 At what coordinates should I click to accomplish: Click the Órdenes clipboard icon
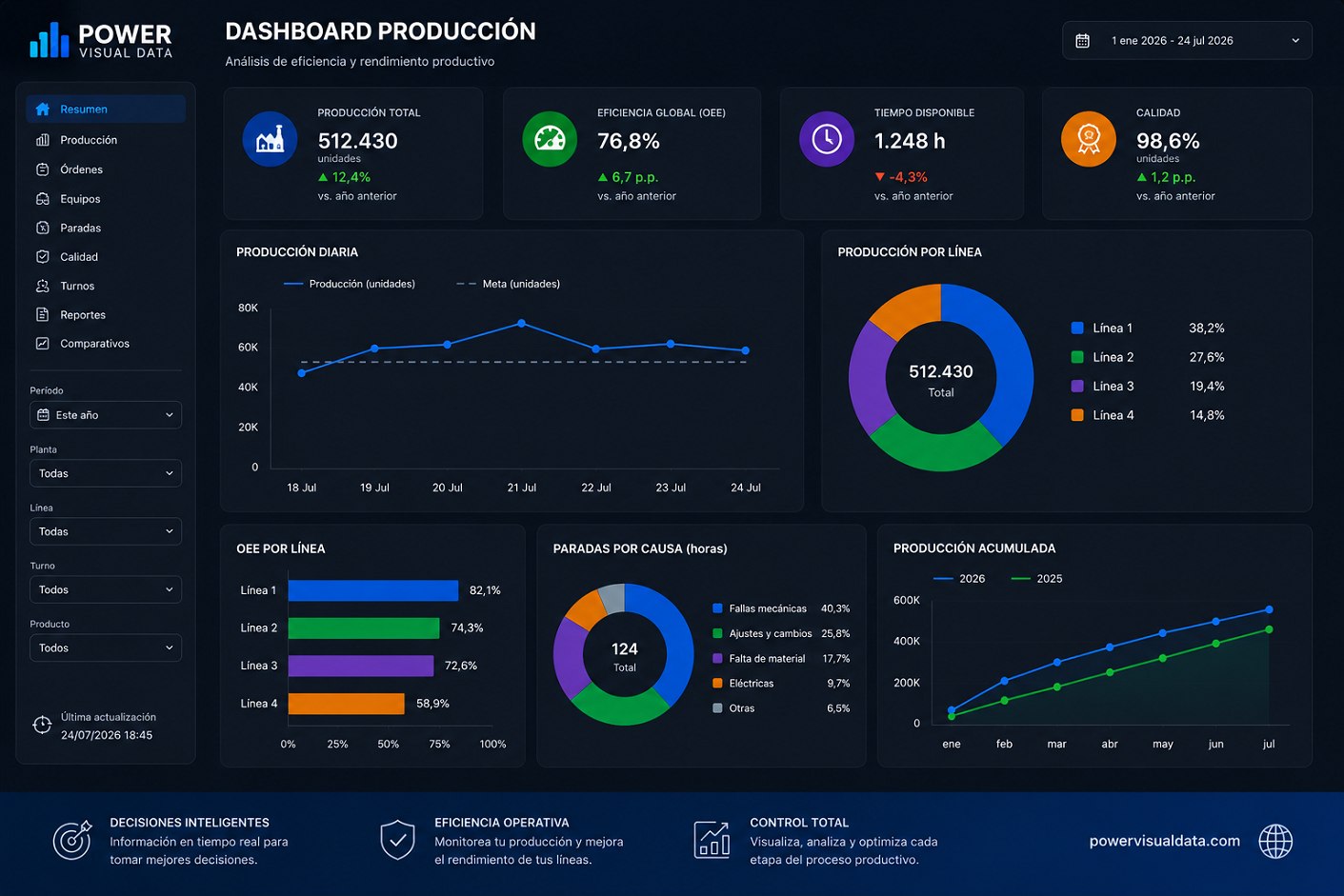pos(43,169)
